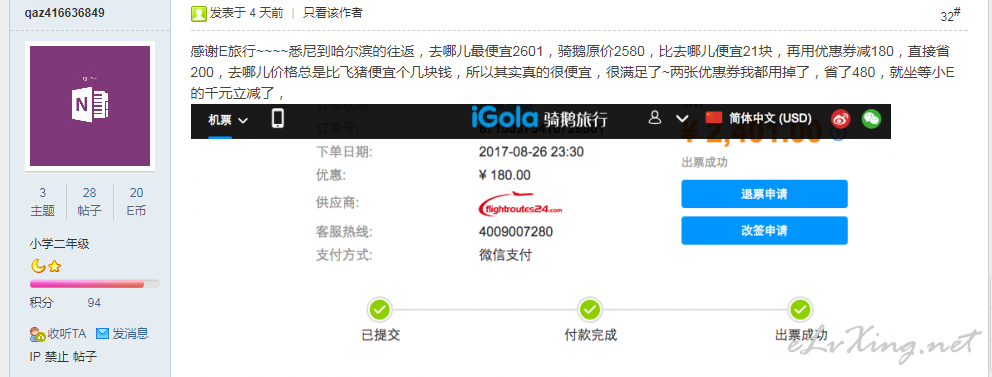Click the order date 2017-08-26 23:30
The height and width of the screenshot is (377, 992).
(x=531, y=152)
